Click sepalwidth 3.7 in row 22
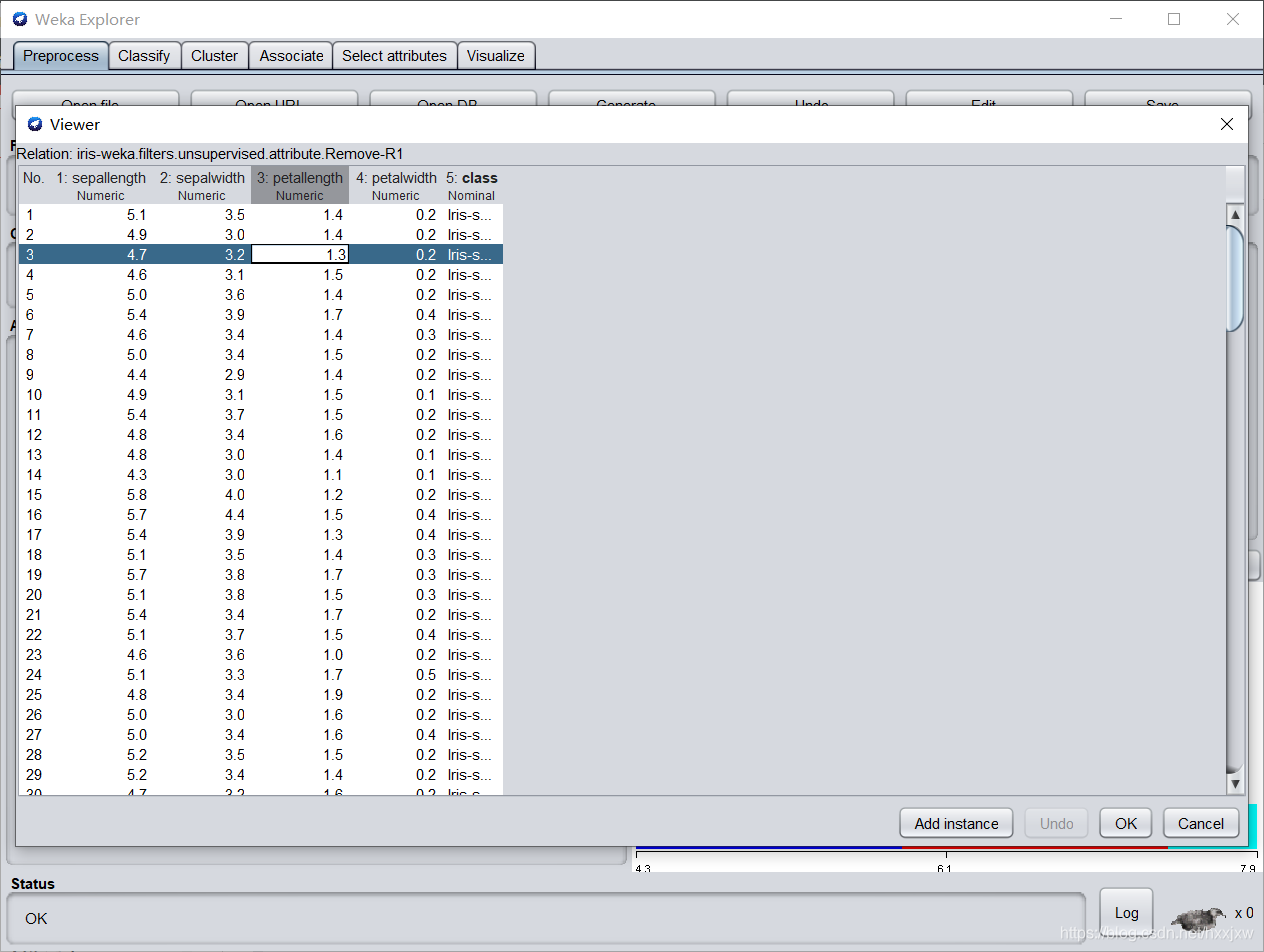 tap(202, 635)
